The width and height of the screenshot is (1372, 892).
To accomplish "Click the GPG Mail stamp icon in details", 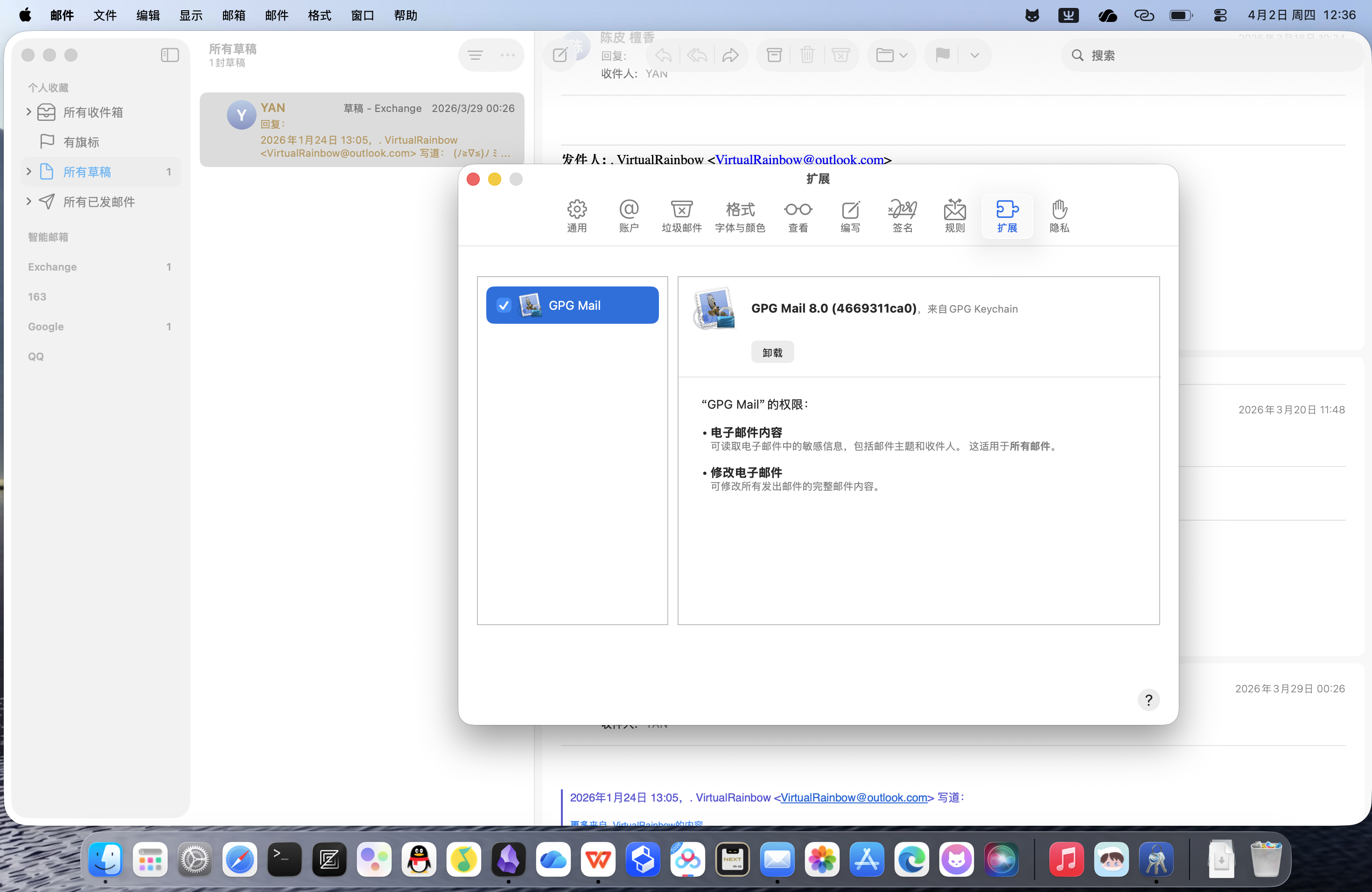I will (x=715, y=308).
